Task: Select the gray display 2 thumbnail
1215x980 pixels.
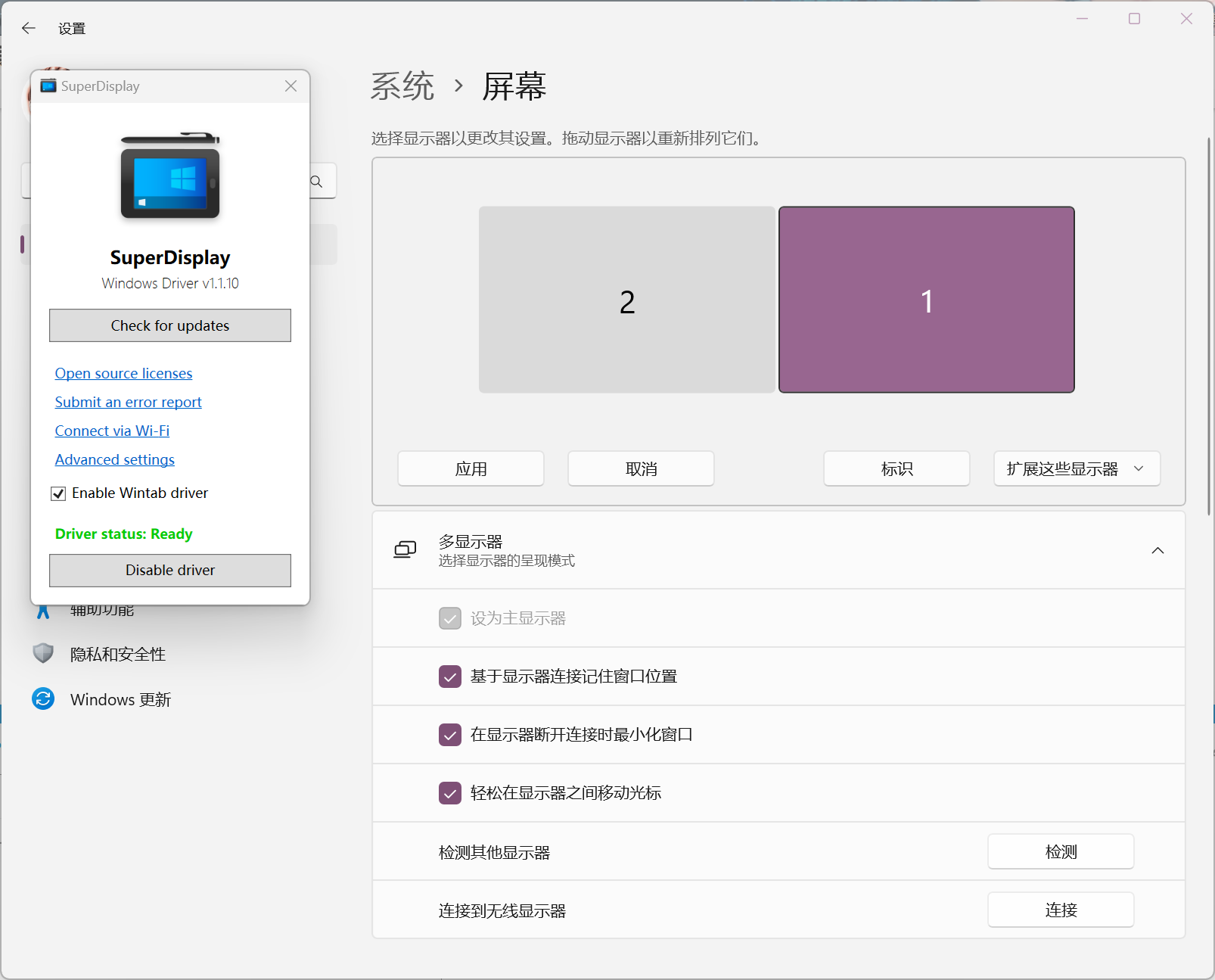Action: pyautogui.click(x=626, y=300)
